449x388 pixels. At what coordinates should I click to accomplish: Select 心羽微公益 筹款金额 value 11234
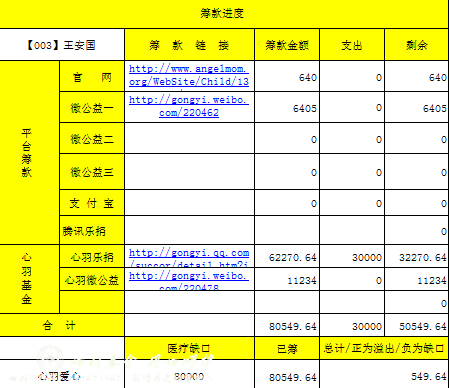pyautogui.click(x=287, y=279)
